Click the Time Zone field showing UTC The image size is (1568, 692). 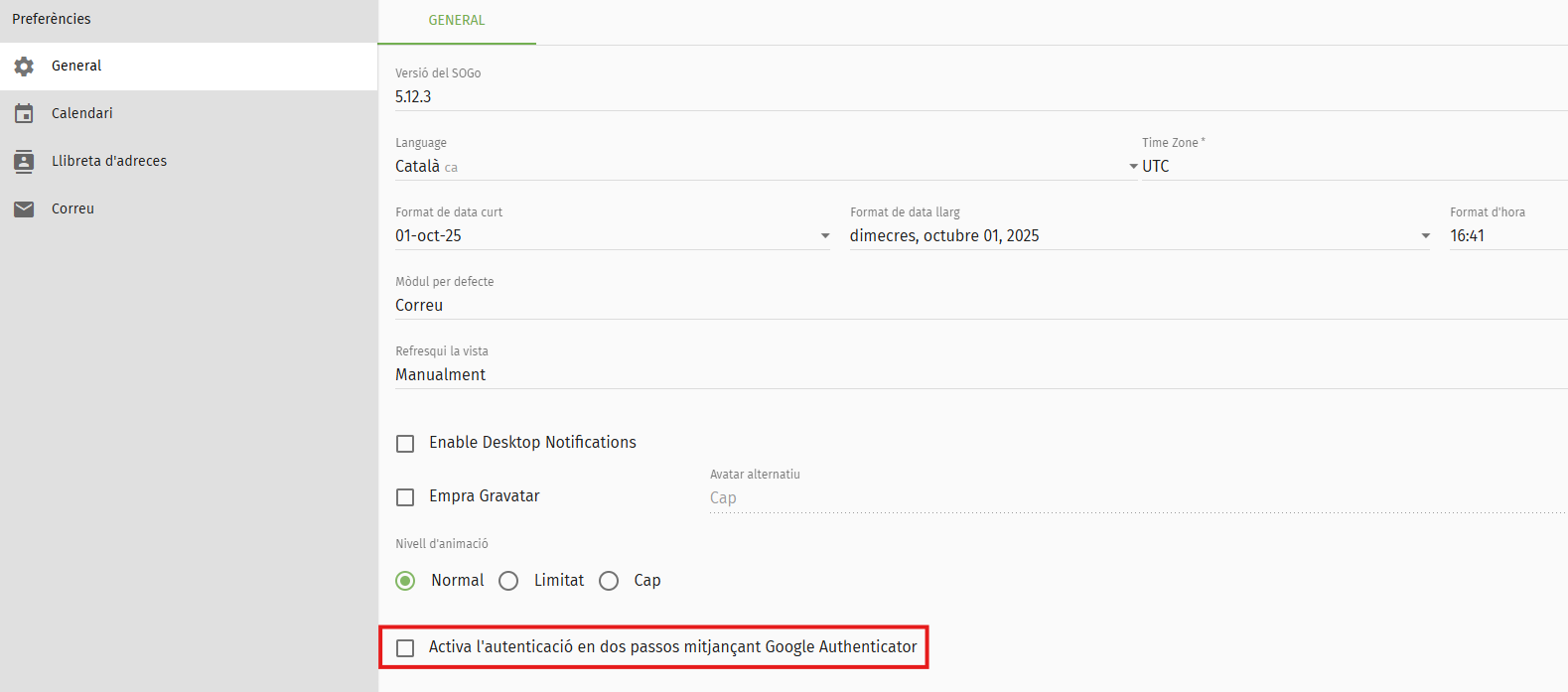[1351, 167]
